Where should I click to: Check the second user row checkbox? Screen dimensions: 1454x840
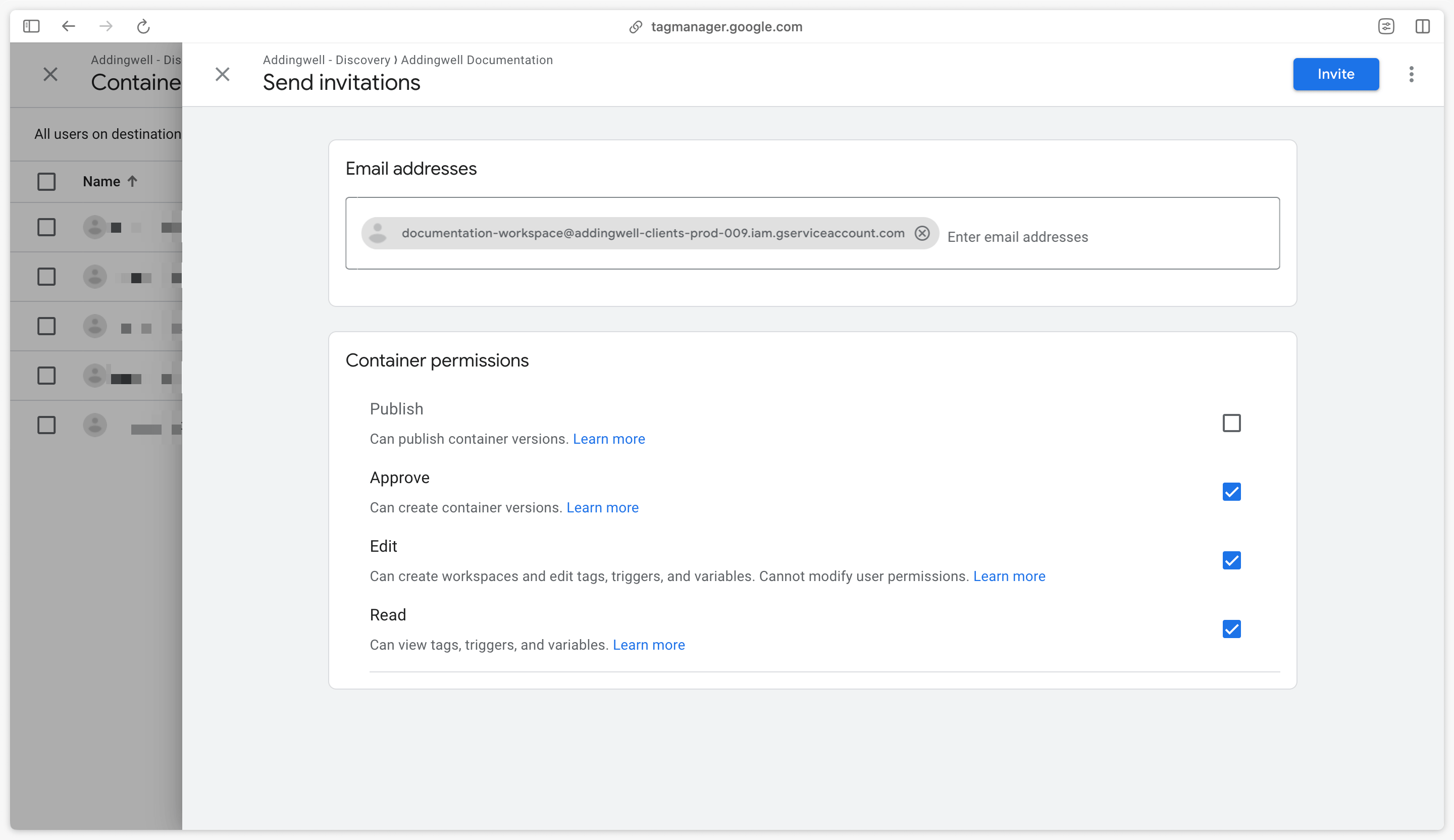(x=46, y=276)
